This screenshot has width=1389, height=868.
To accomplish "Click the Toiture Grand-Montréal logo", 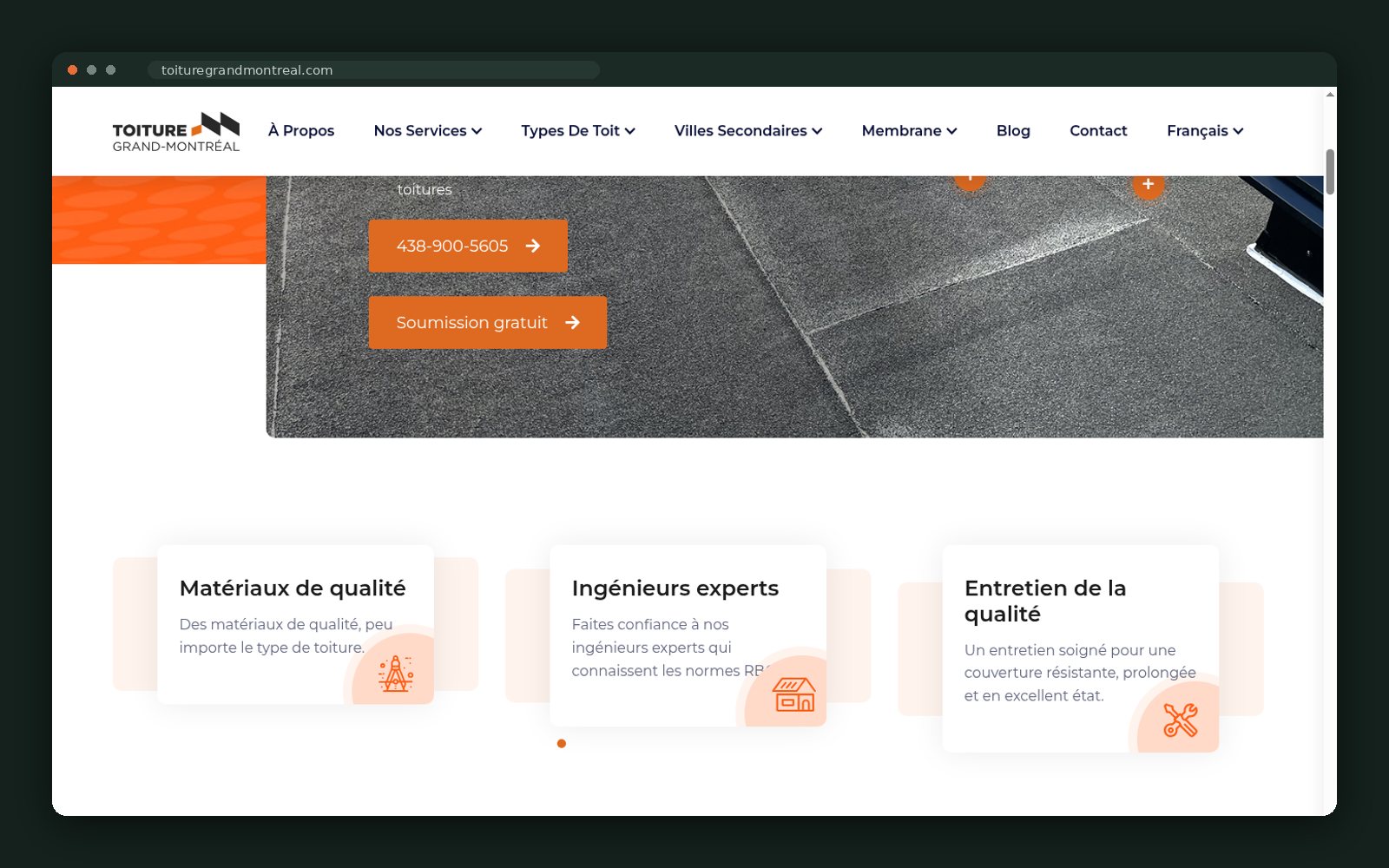I will (x=176, y=132).
